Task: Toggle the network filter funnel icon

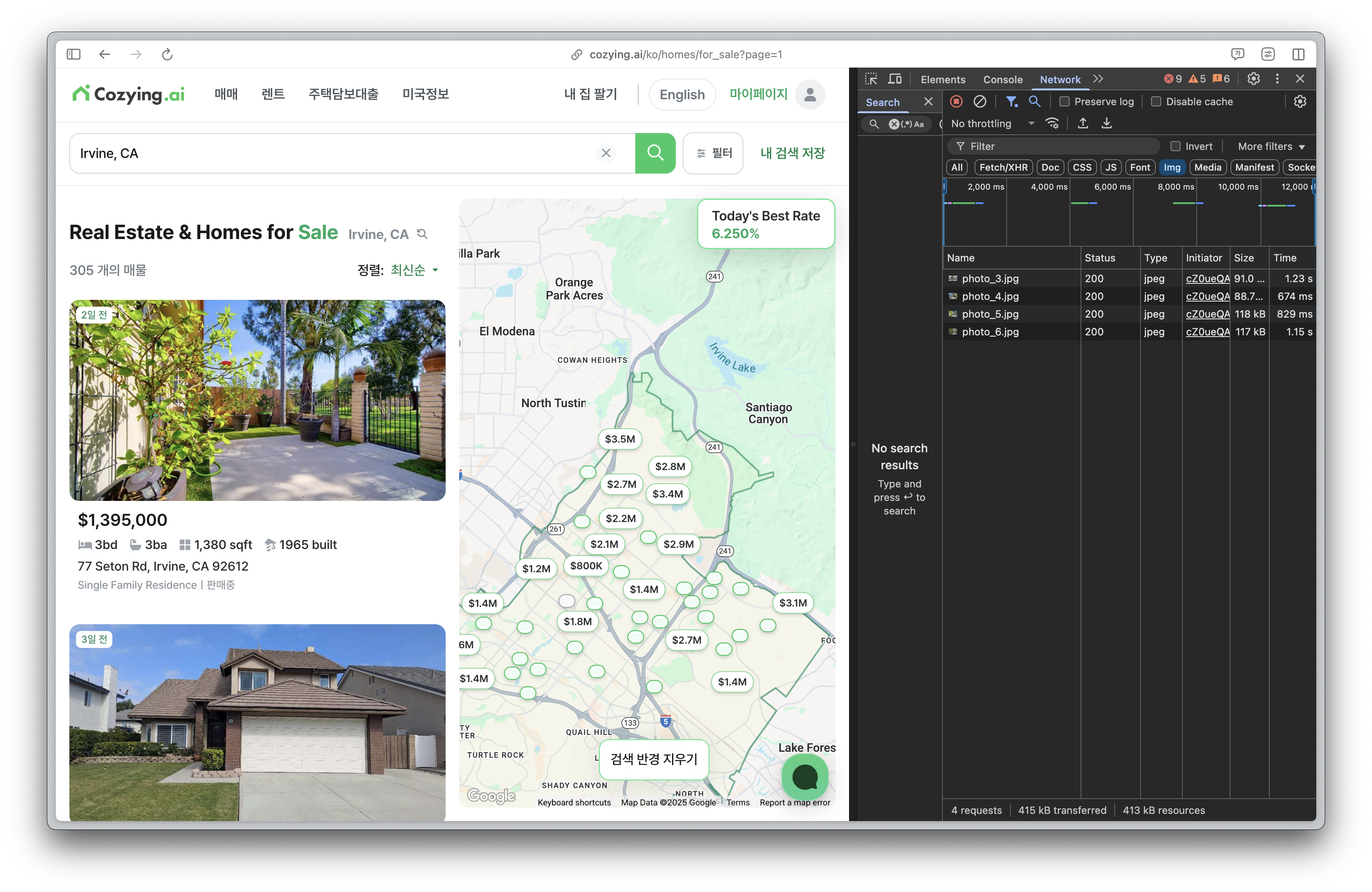Action: point(1011,101)
